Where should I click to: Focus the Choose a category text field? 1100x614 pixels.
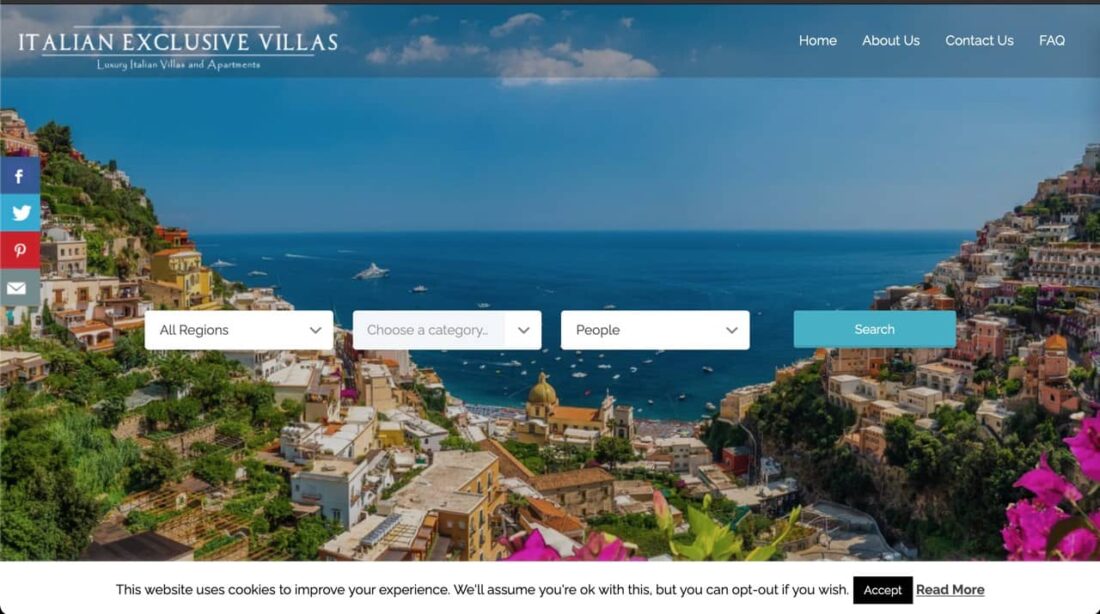click(x=429, y=330)
